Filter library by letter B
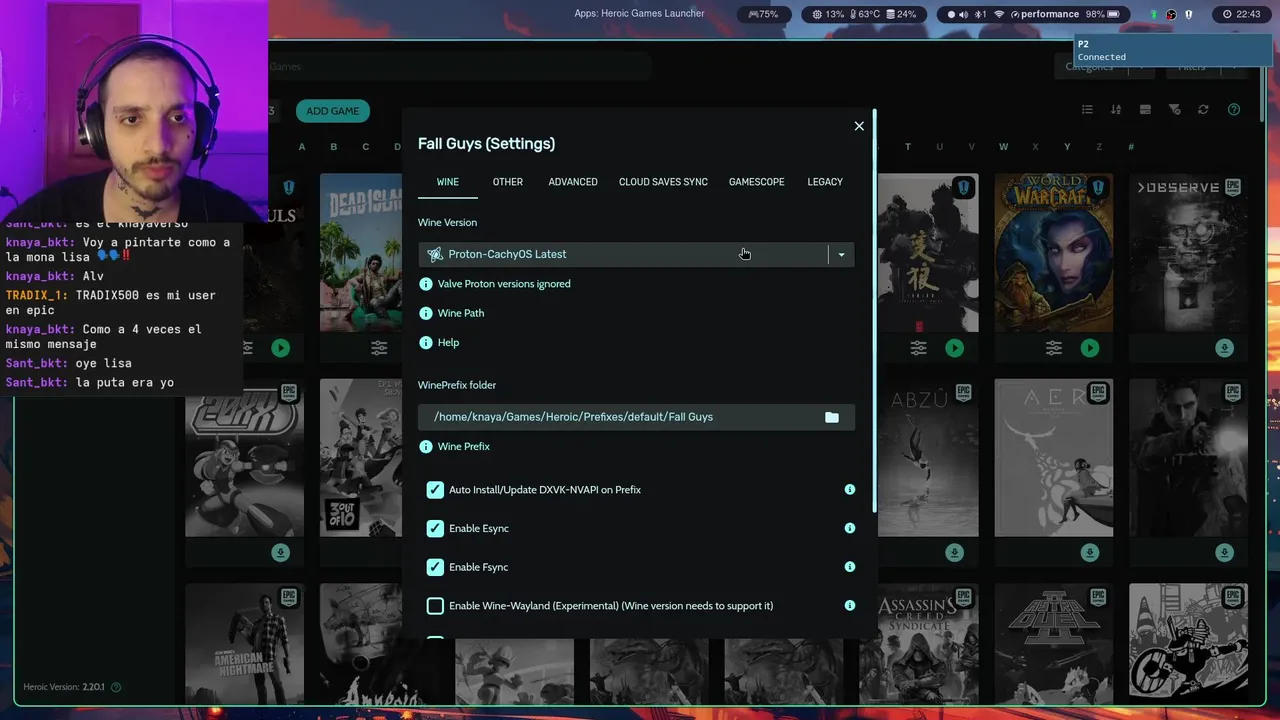Screen dimensions: 1280x720 [334, 147]
